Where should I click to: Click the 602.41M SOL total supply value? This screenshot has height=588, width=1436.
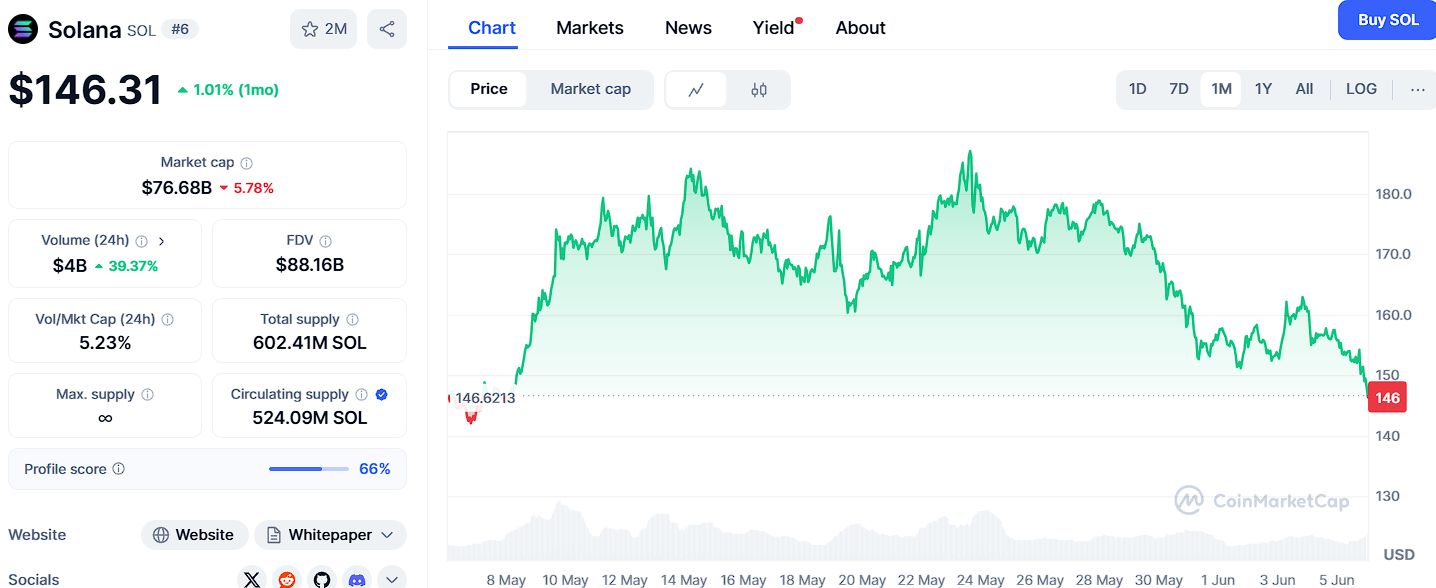point(310,343)
